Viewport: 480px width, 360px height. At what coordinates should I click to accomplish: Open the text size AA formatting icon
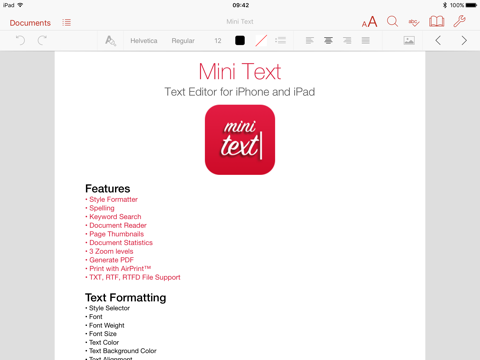[x=369, y=22]
